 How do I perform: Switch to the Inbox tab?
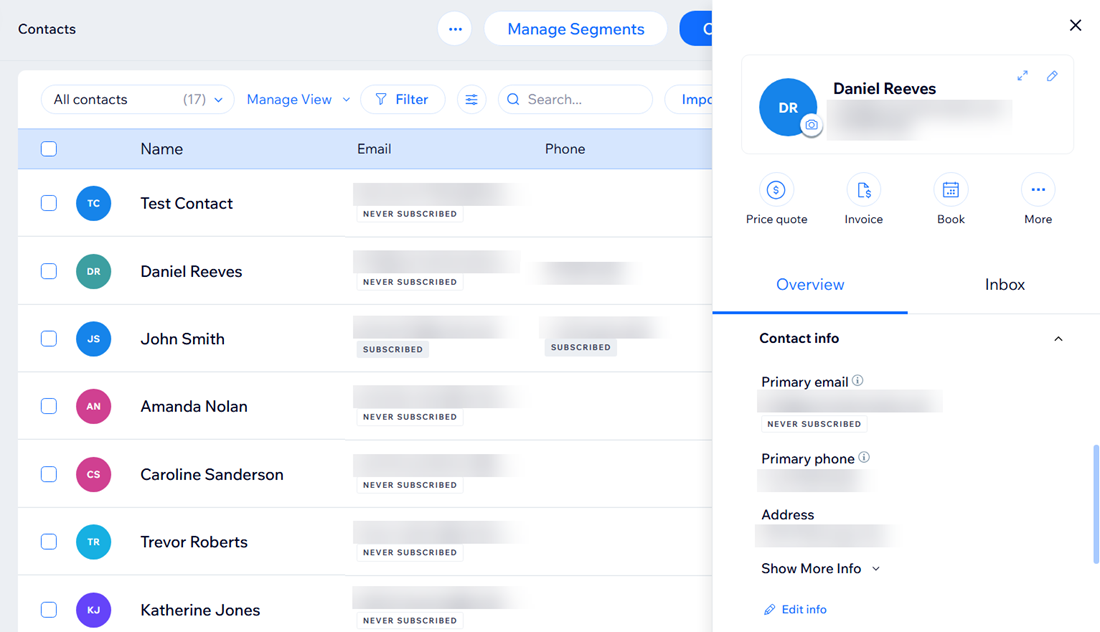(1005, 285)
